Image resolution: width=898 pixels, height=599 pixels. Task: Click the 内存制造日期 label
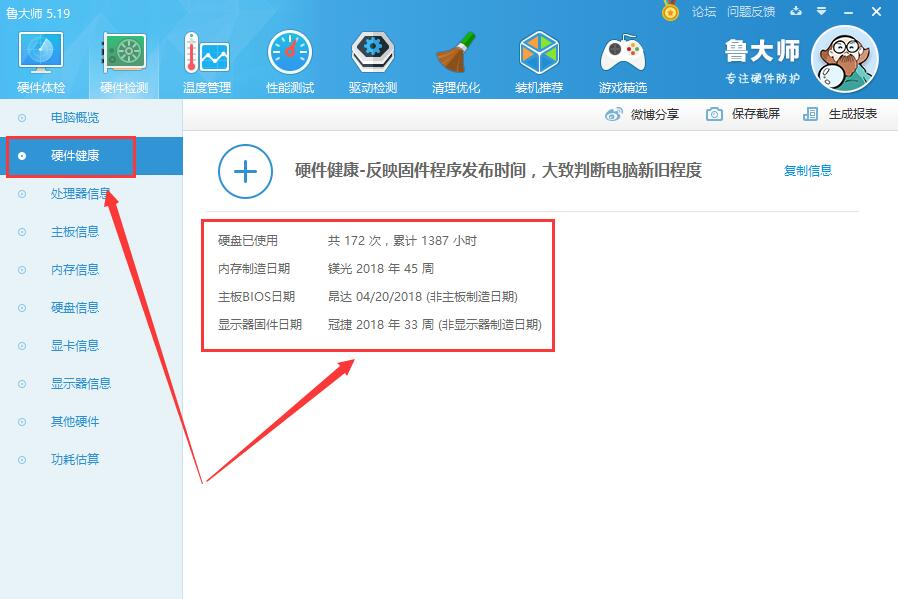point(254,269)
